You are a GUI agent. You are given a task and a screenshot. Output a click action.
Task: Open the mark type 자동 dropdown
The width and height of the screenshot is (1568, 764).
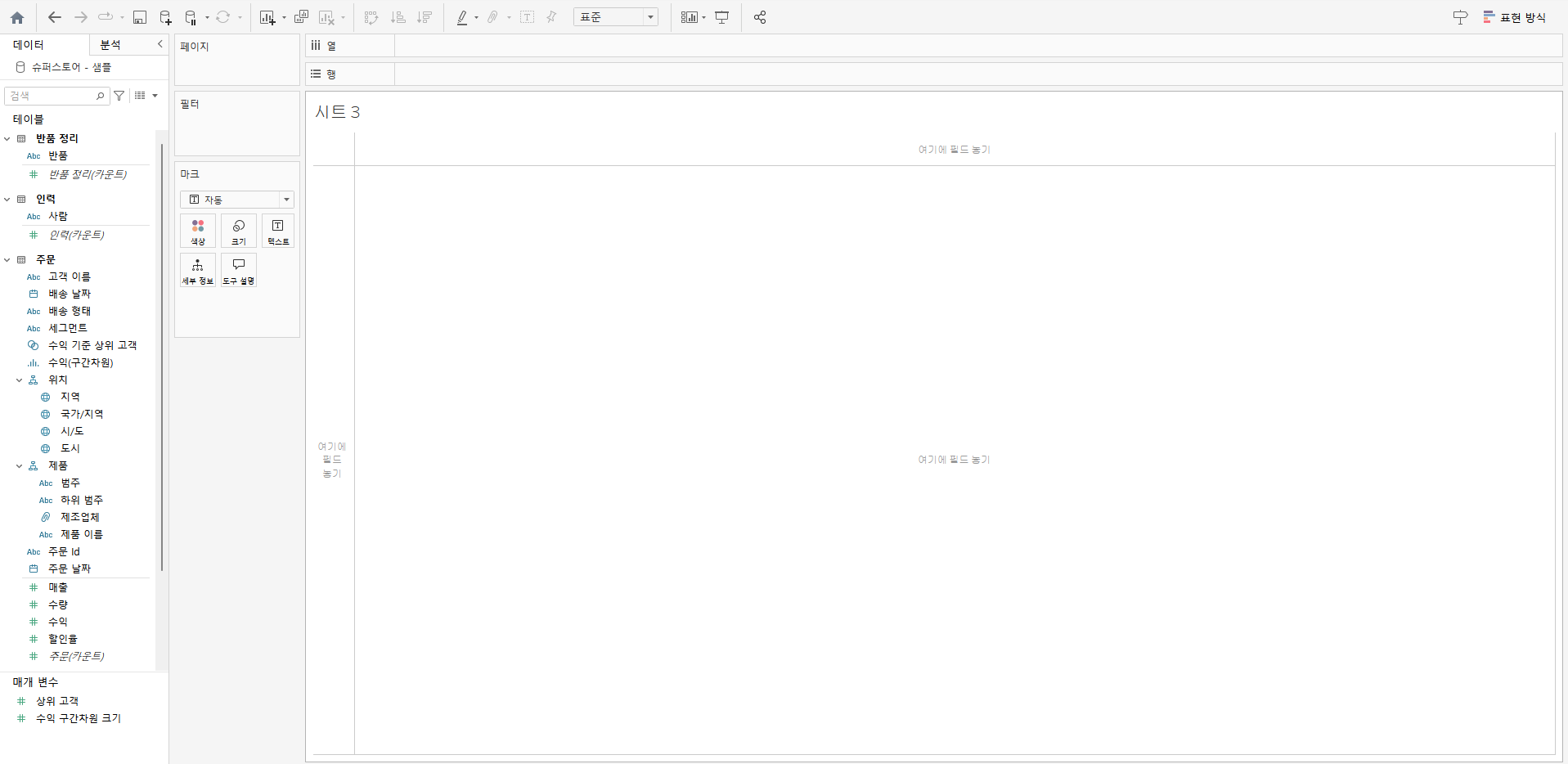click(x=237, y=200)
